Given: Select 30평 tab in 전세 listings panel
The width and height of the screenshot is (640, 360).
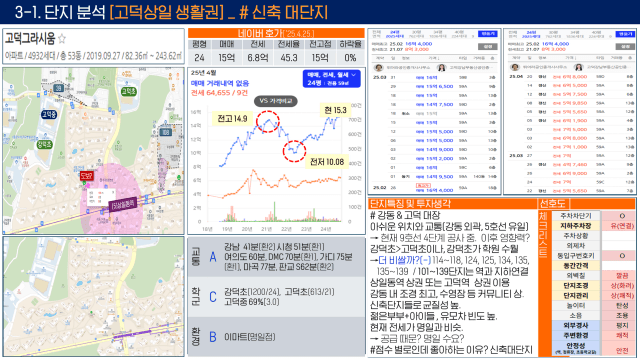Looking at the screenshot, I should (553, 34).
